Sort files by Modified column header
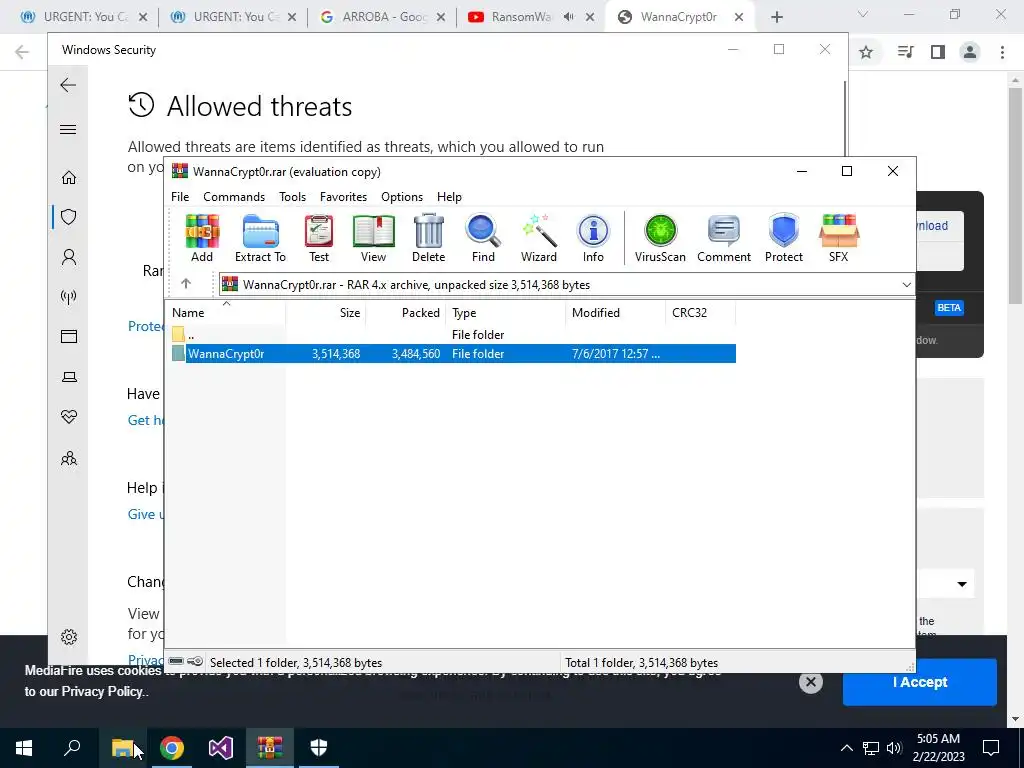This screenshot has width=1024, height=768. coord(615,313)
